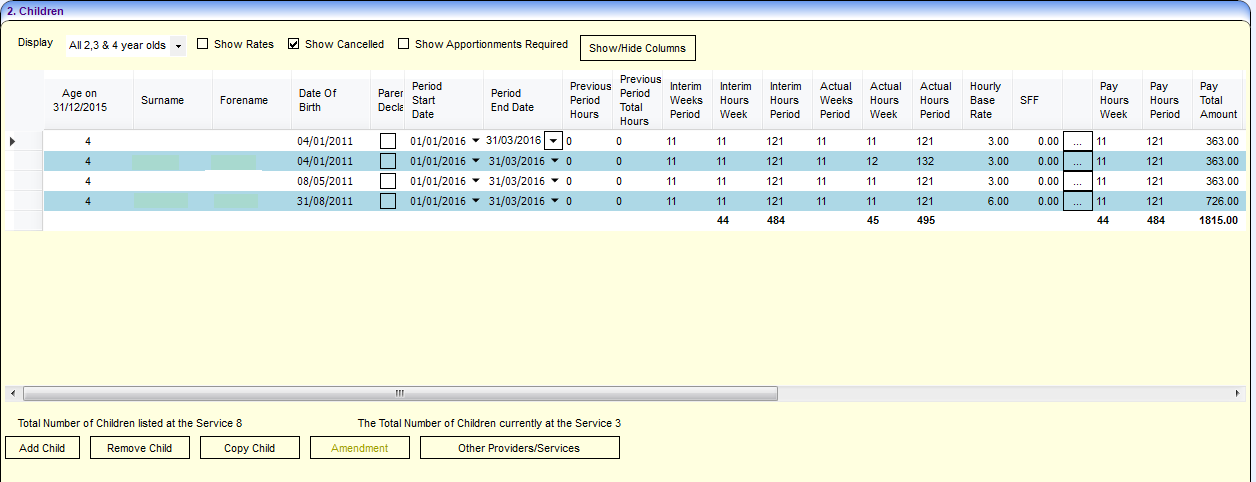The height and width of the screenshot is (482, 1256).
Task: Open Period End Date dropdown for 31/08/2011 row
Action: pyautogui.click(x=555, y=201)
